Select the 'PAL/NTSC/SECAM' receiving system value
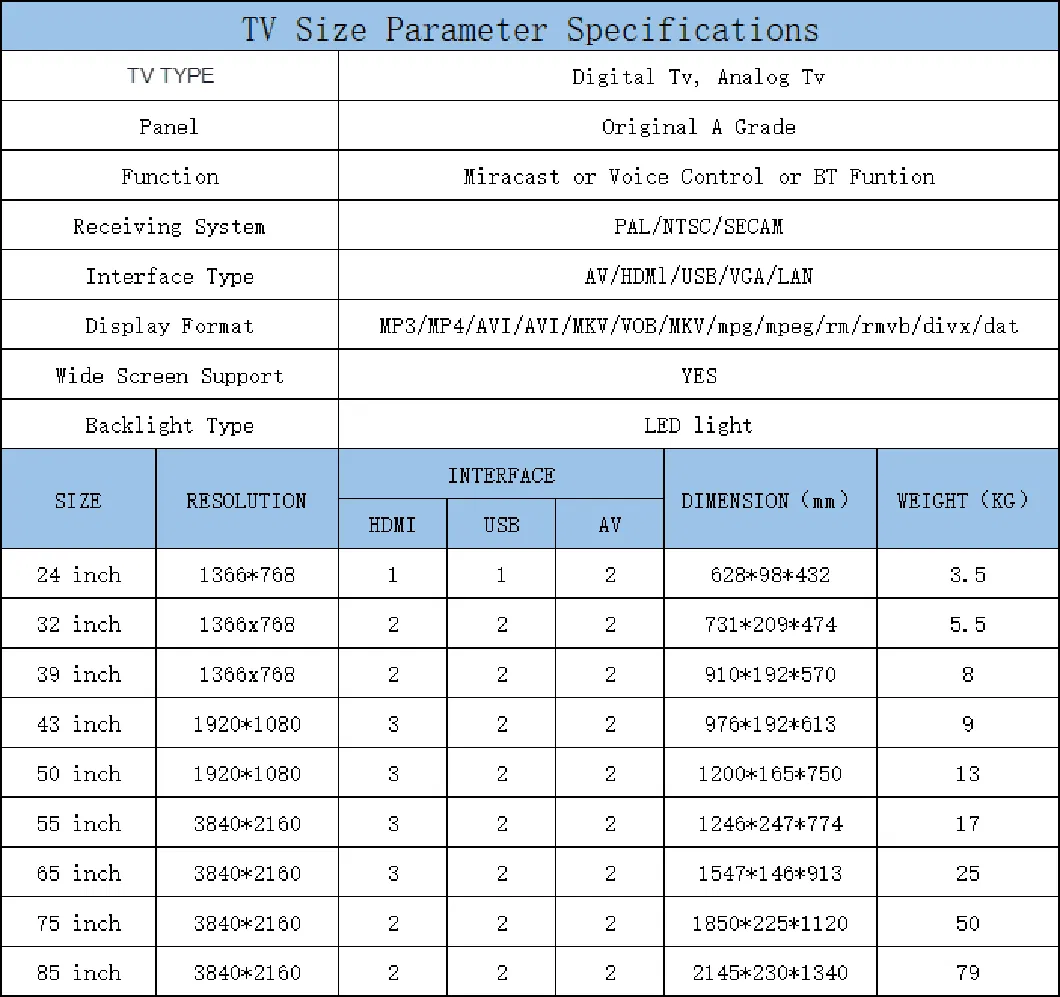 click(698, 227)
